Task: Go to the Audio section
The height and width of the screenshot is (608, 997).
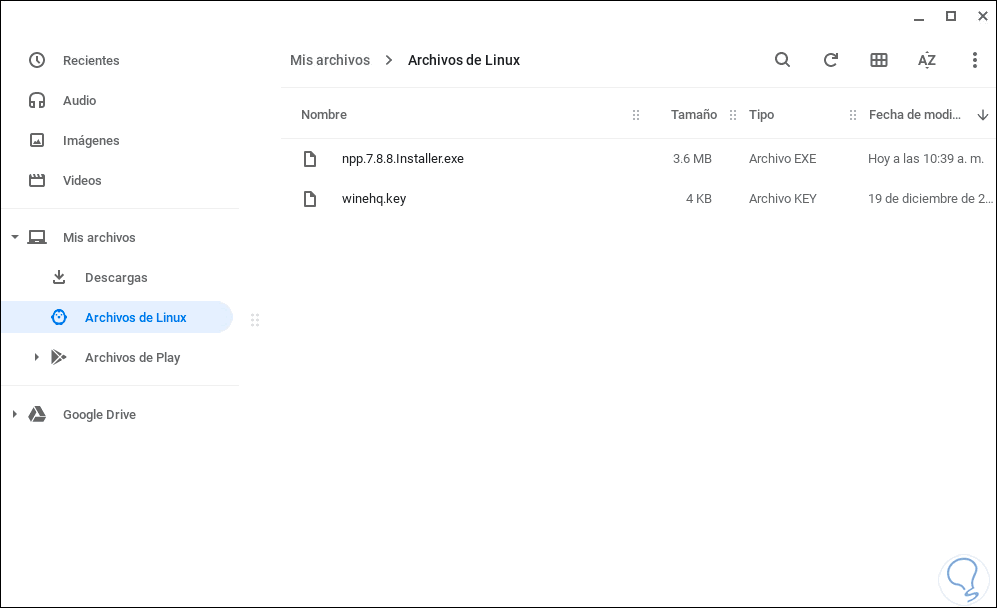Action: tap(79, 100)
